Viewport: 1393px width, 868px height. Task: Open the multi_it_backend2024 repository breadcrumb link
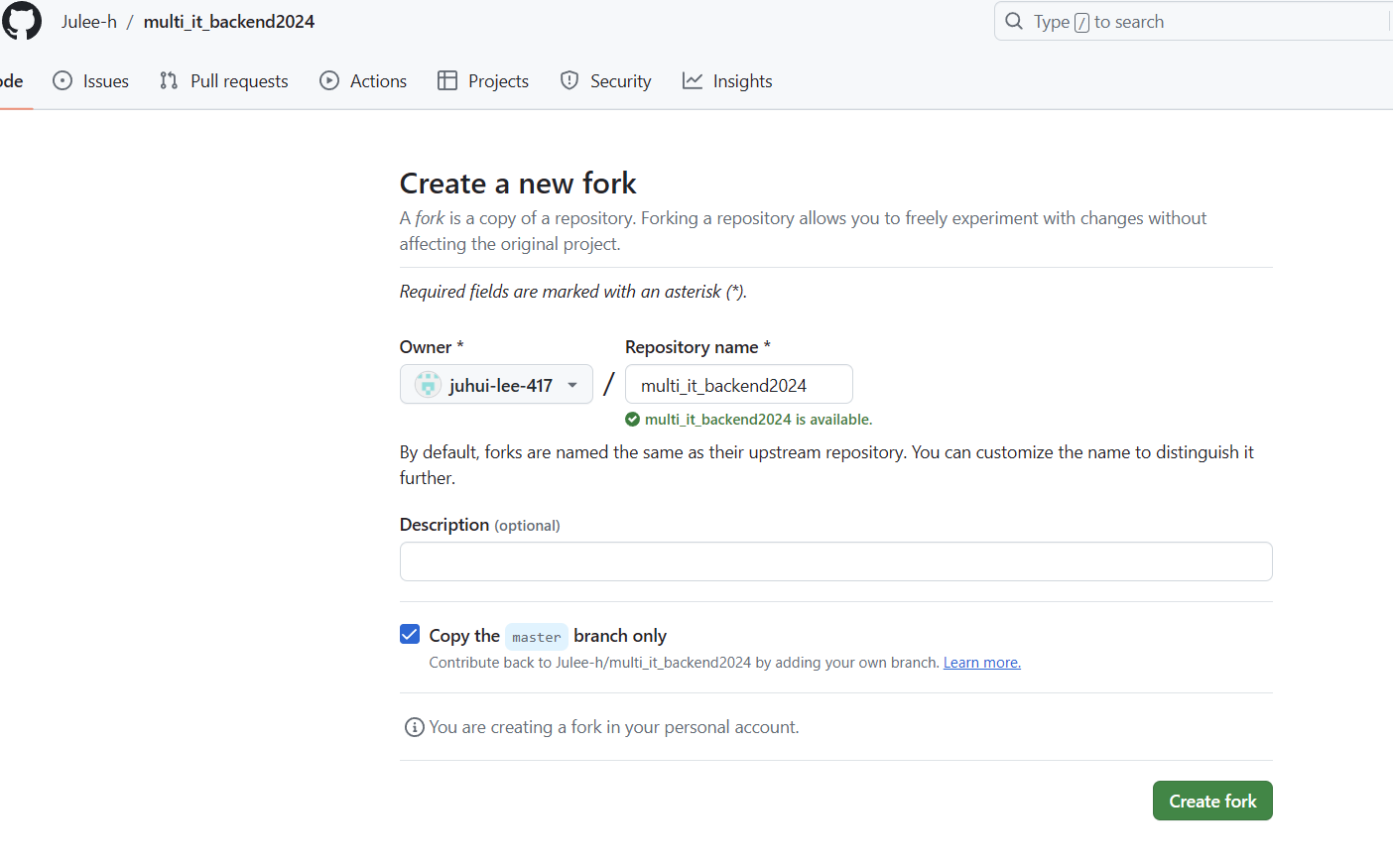(x=229, y=22)
